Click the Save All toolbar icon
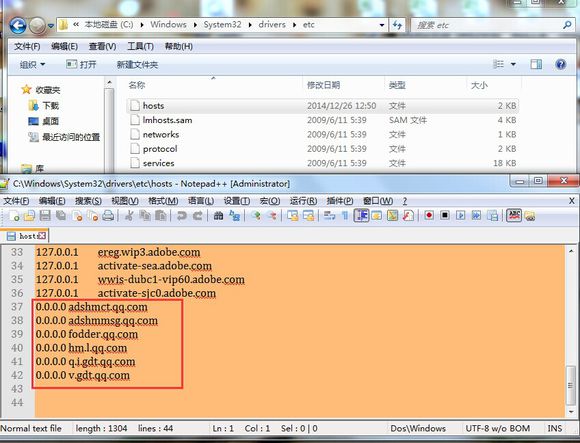This screenshot has width=580, height=443. click(x=61, y=215)
